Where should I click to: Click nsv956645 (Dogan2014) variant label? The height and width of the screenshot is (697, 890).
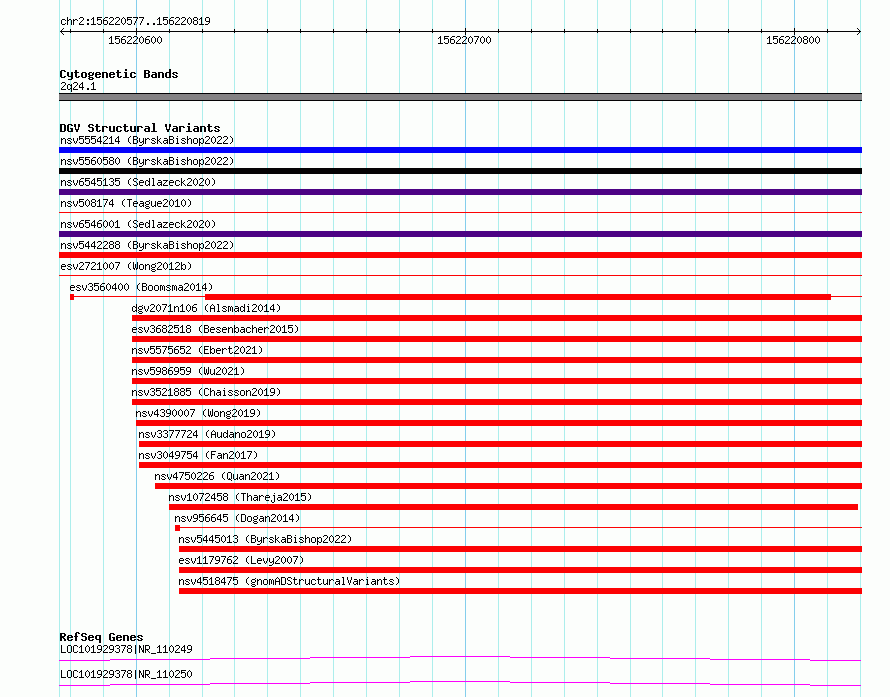(237, 518)
